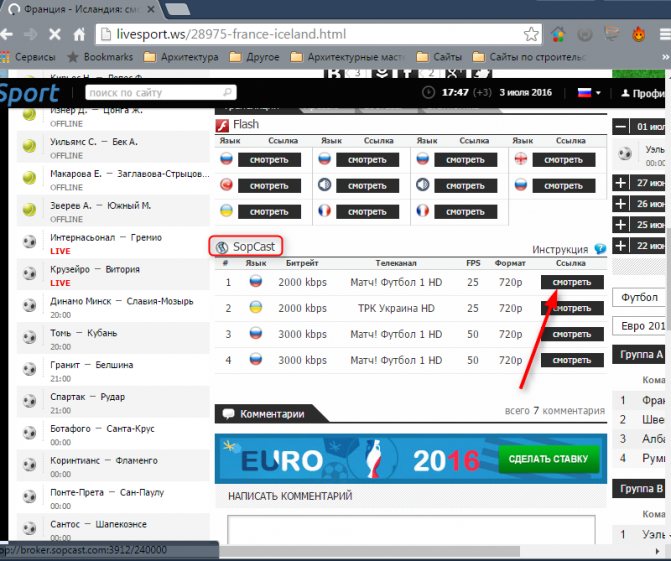Expand the 26 июня section
Viewport: 671px width, 561px height.
pos(621,204)
